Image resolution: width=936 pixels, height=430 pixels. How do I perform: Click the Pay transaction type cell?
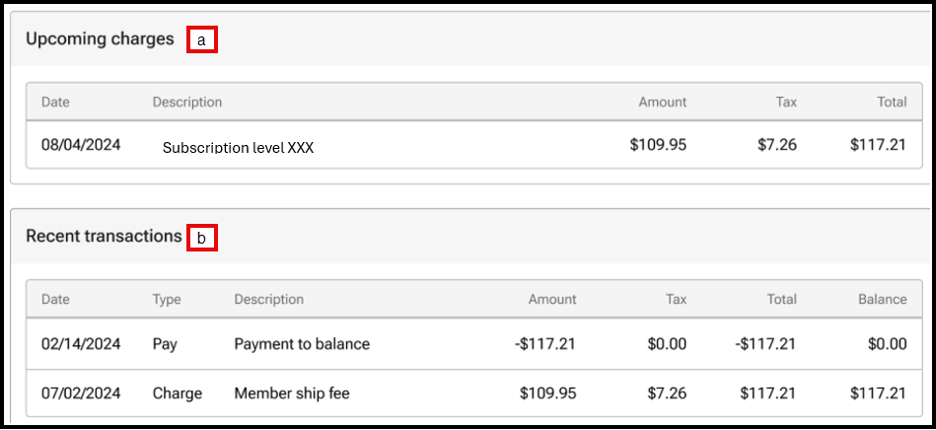pyautogui.click(x=165, y=344)
